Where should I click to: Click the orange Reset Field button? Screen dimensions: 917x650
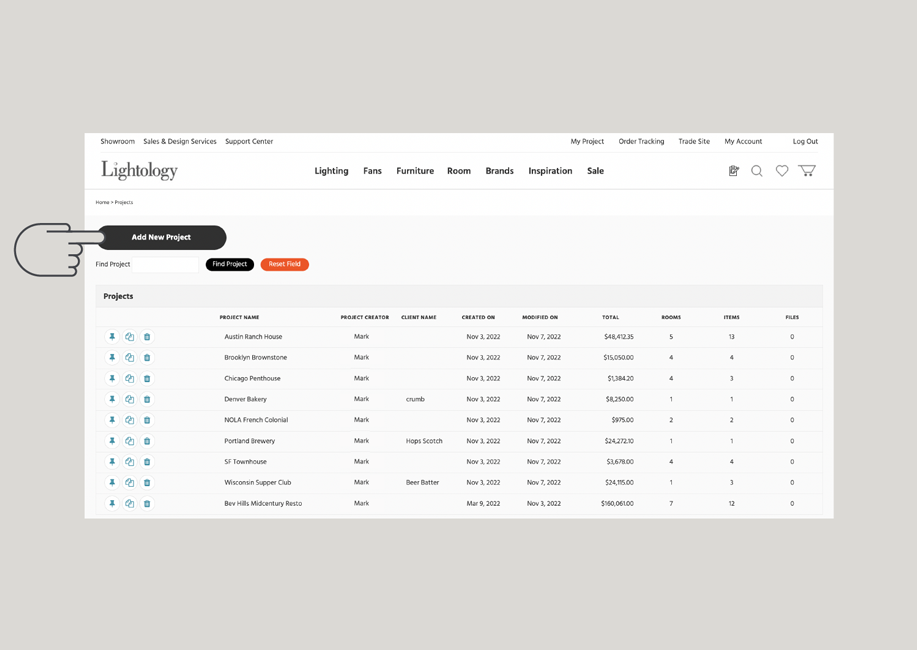point(285,264)
